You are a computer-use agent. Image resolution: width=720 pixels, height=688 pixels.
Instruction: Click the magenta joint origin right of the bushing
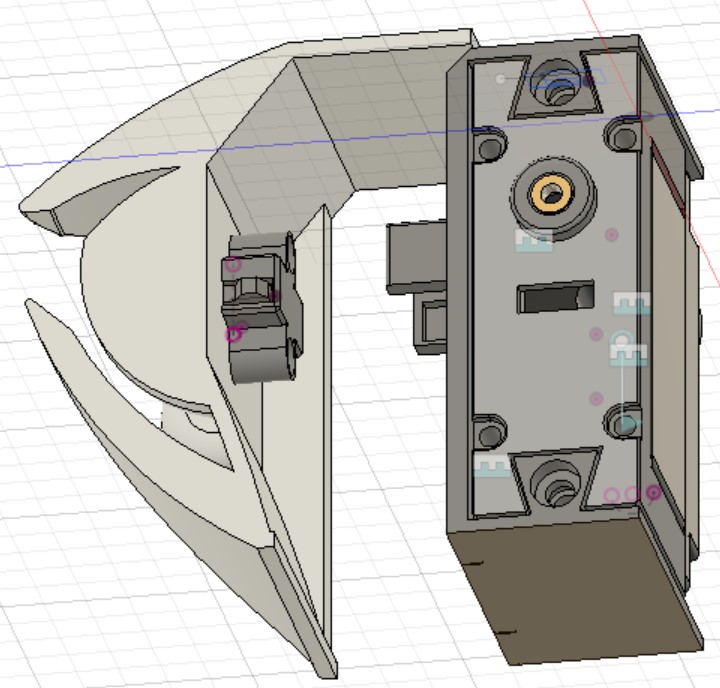[612, 235]
